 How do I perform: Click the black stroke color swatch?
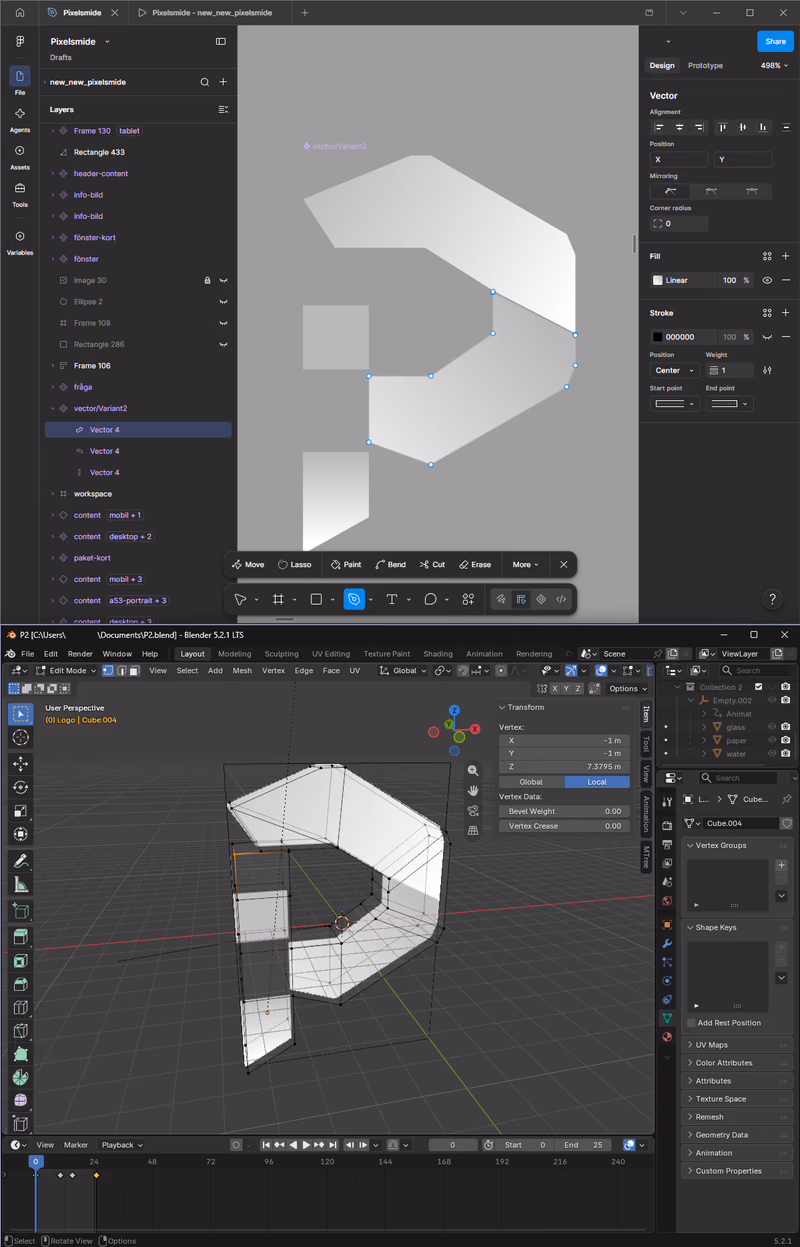pyautogui.click(x=658, y=337)
